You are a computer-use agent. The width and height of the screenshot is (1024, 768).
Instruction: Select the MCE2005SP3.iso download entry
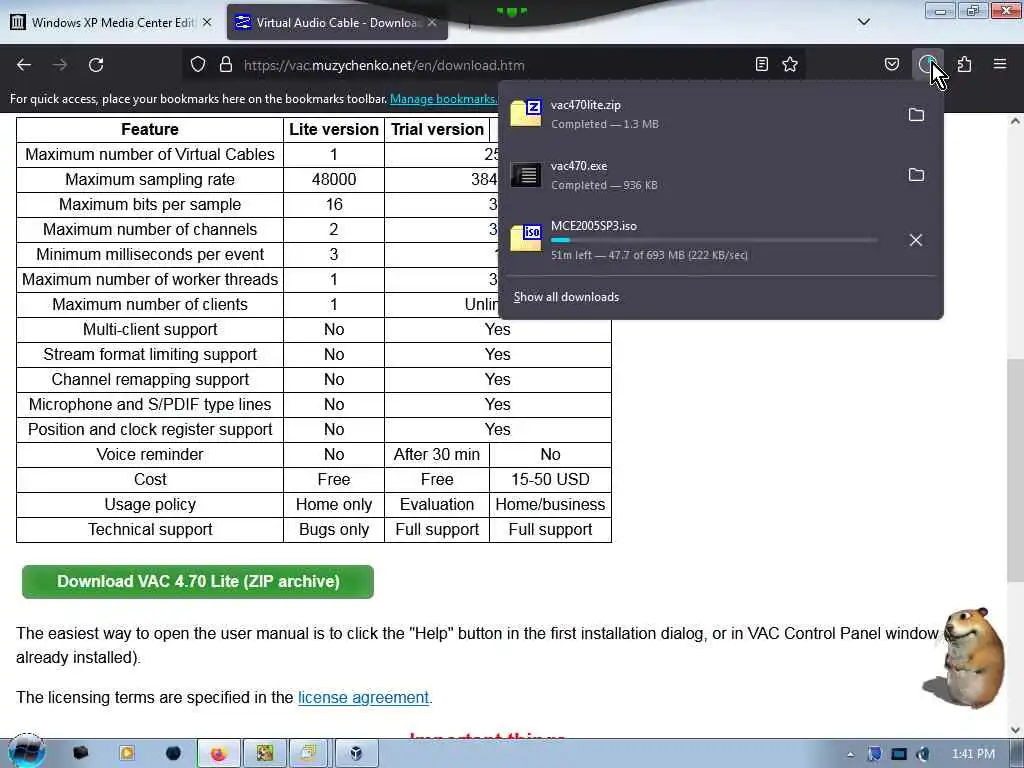(x=699, y=240)
